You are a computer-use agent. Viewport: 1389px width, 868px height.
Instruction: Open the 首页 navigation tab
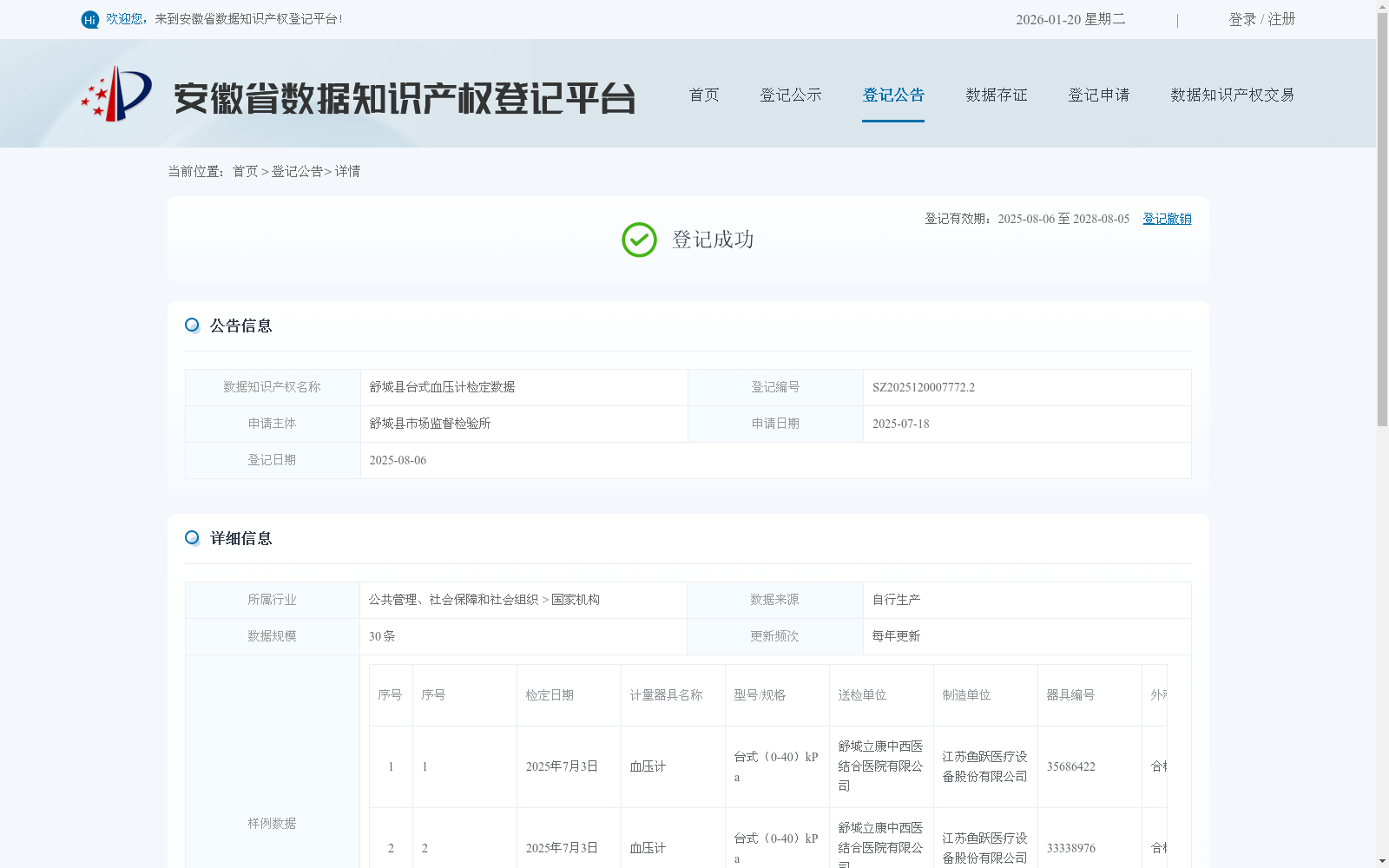[x=704, y=95]
